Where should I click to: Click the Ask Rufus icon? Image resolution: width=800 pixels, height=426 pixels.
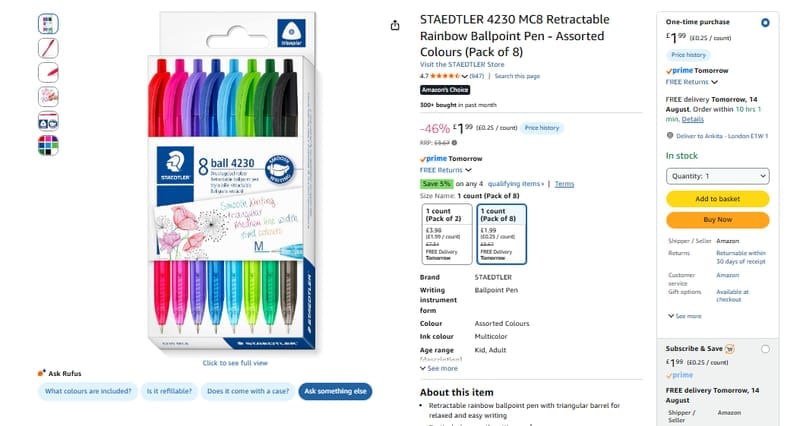point(42,373)
